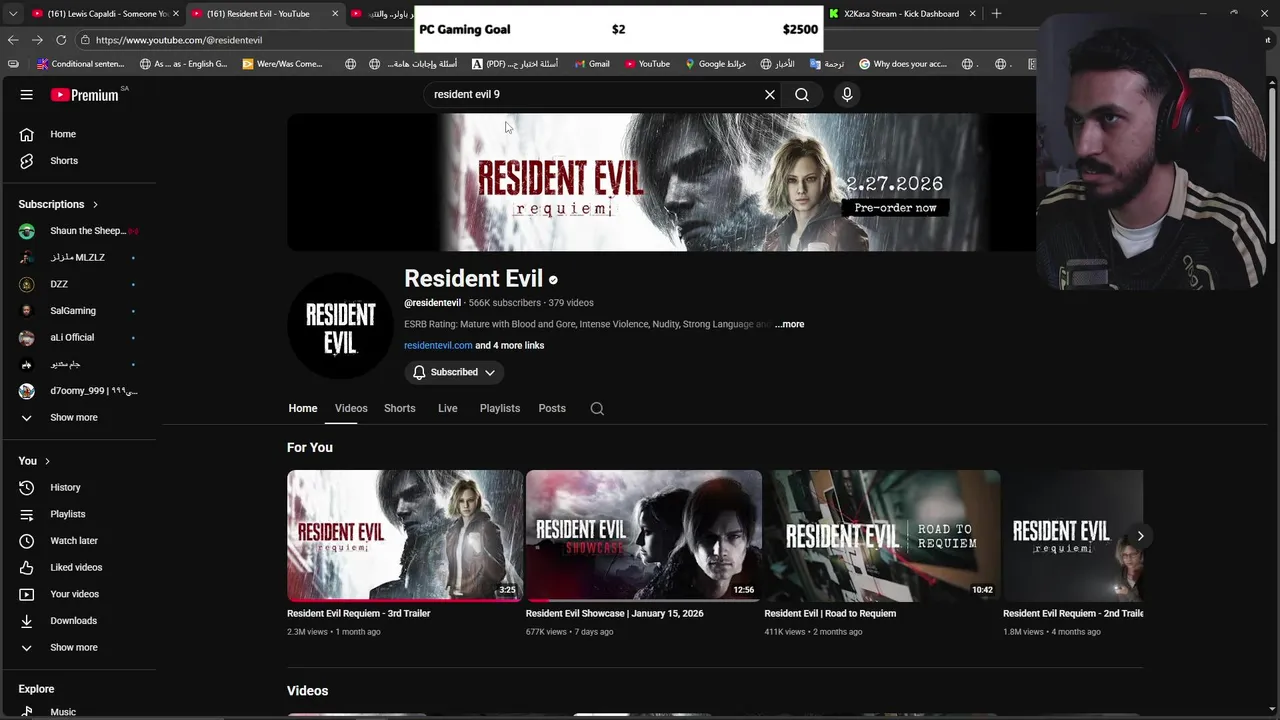Viewport: 1280px width, 720px height.
Task: Click the address bar URL
Action: (x=179, y=40)
